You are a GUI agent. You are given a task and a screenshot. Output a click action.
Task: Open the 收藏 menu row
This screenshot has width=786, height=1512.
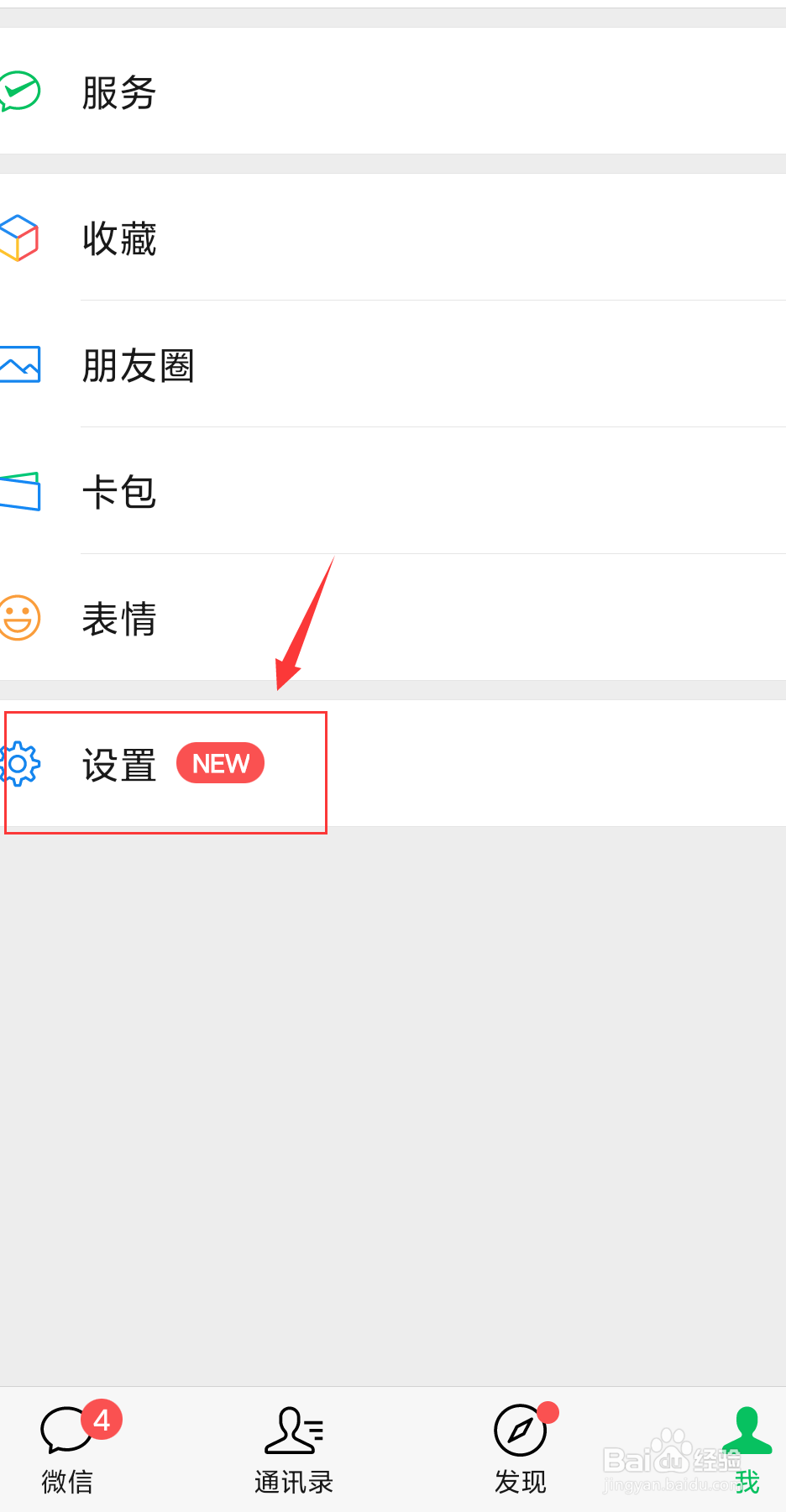(x=393, y=237)
